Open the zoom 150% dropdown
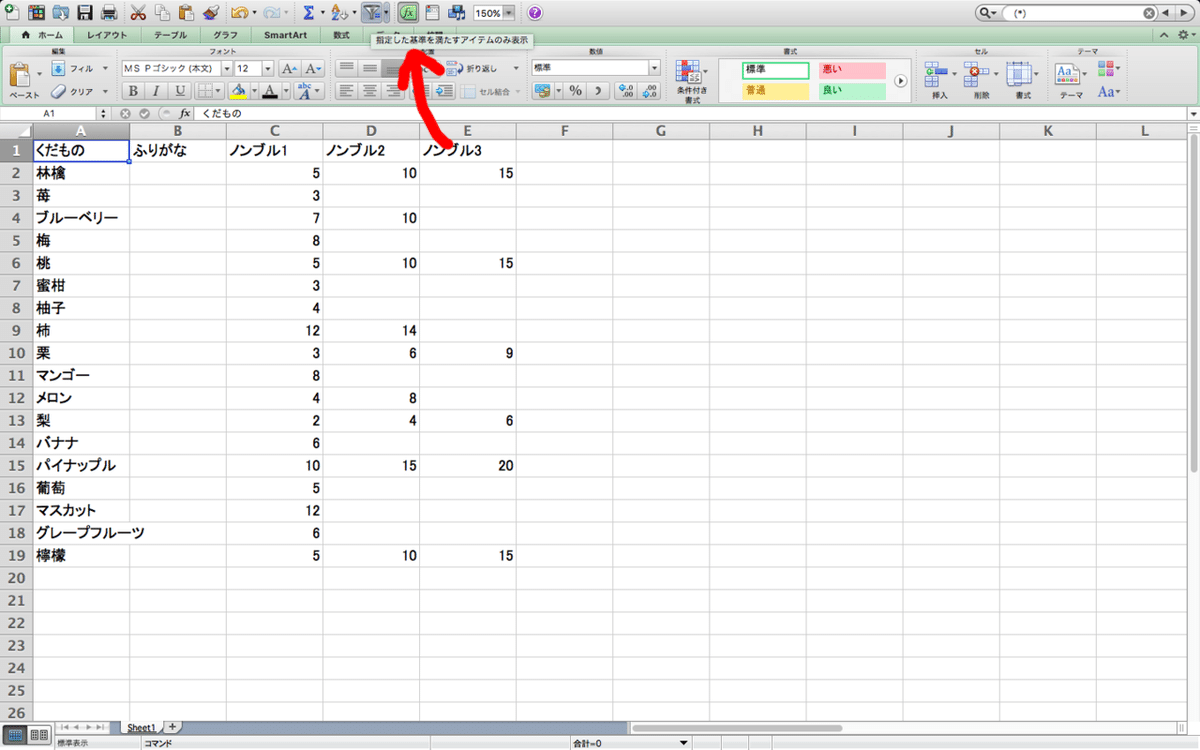1200x750 pixels. [510, 13]
